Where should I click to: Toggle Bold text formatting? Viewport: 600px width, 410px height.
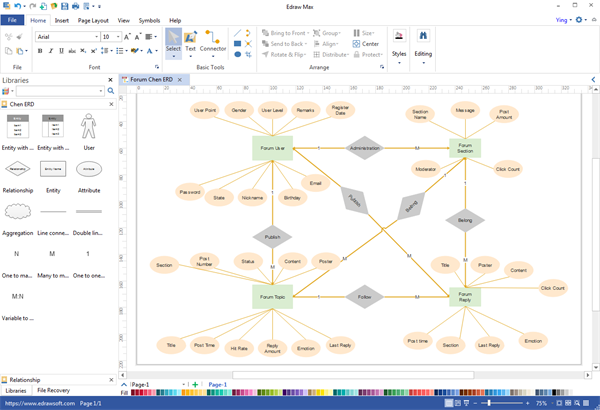coord(39,51)
